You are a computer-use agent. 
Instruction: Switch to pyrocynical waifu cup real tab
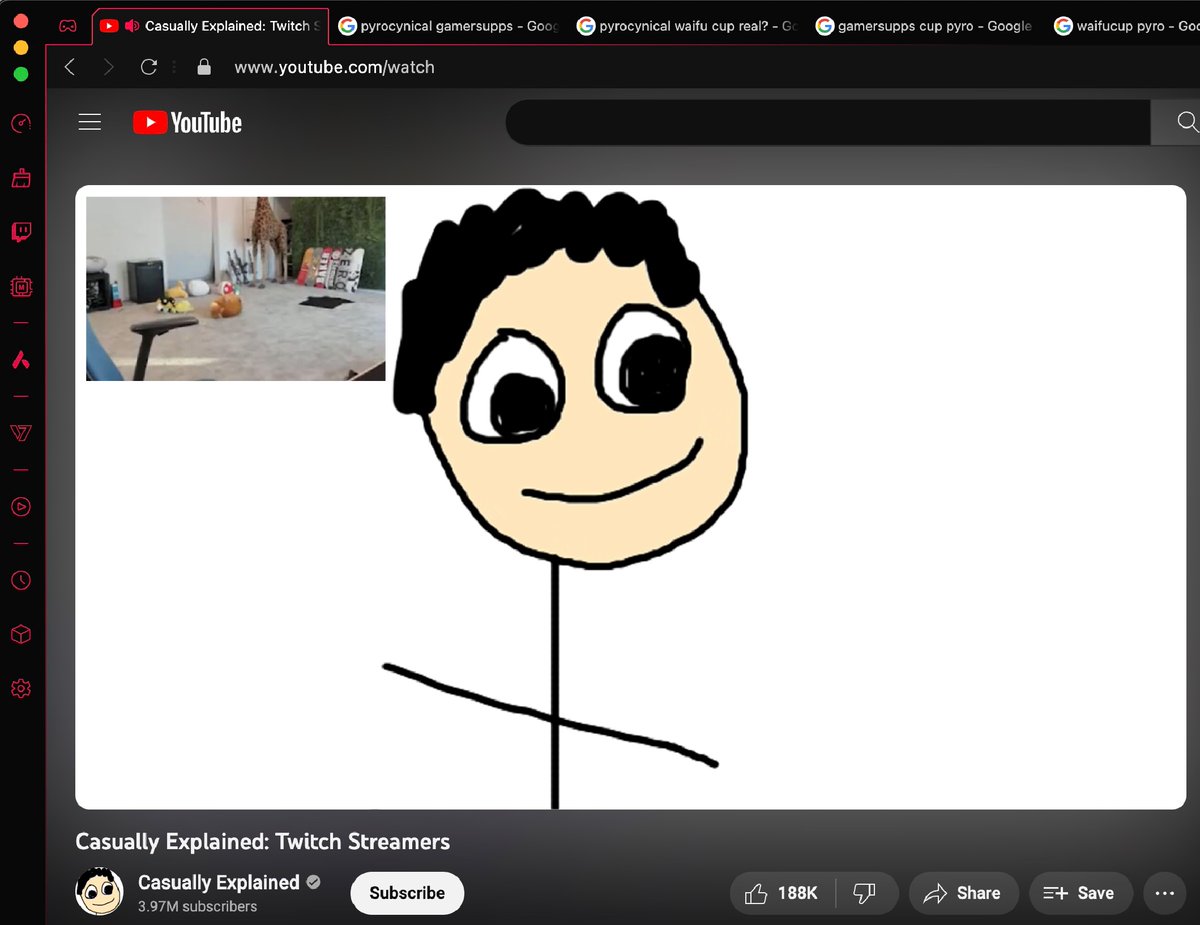(686, 26)
